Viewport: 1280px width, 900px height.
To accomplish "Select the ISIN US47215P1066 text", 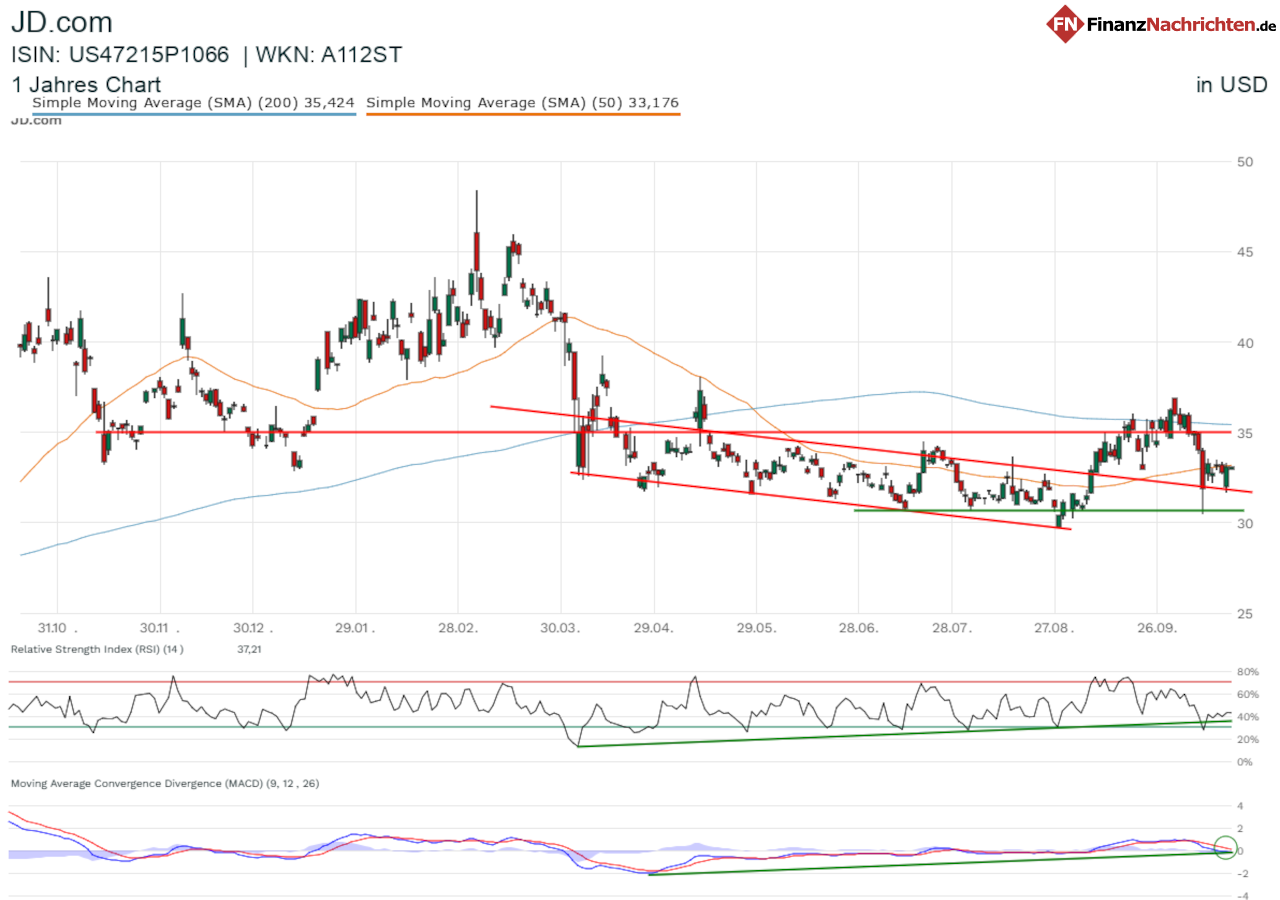I will 120,55.
